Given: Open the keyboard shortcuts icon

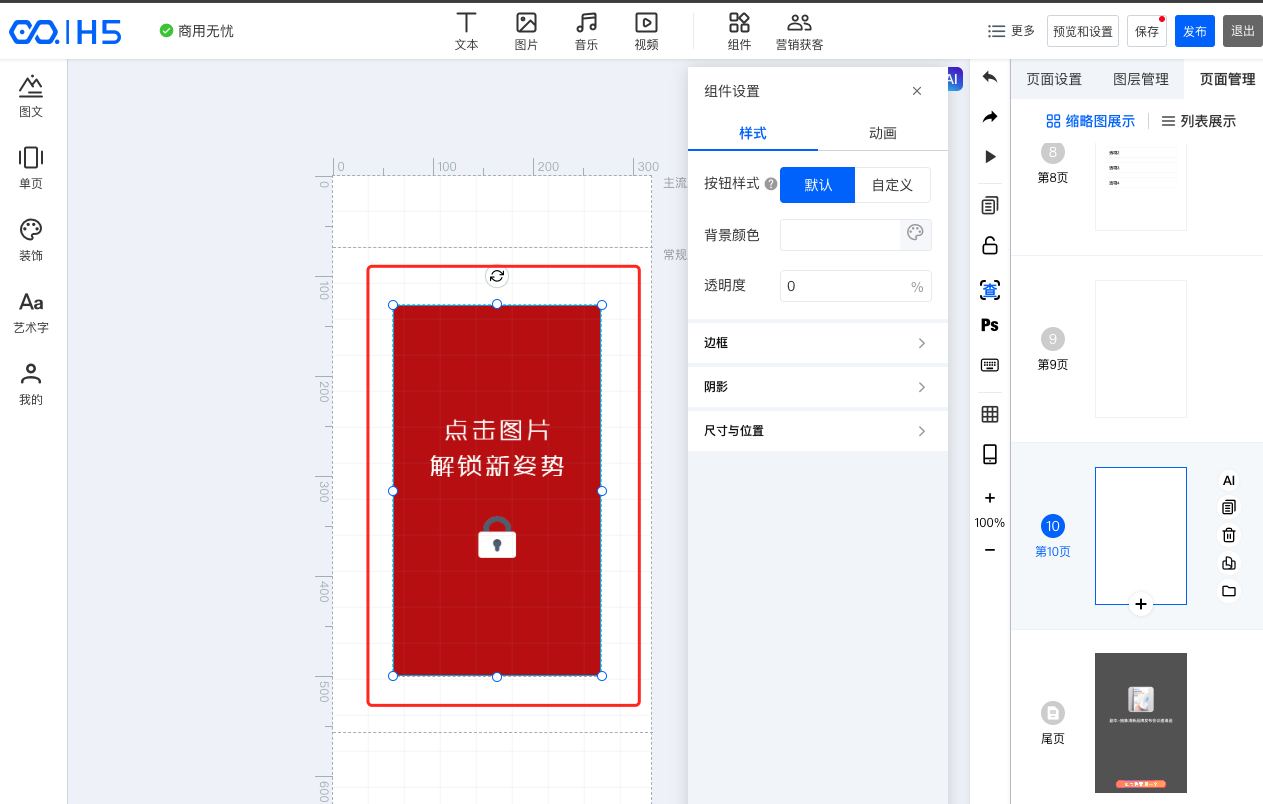Looking at the screenshot, I should coord(990,365).
